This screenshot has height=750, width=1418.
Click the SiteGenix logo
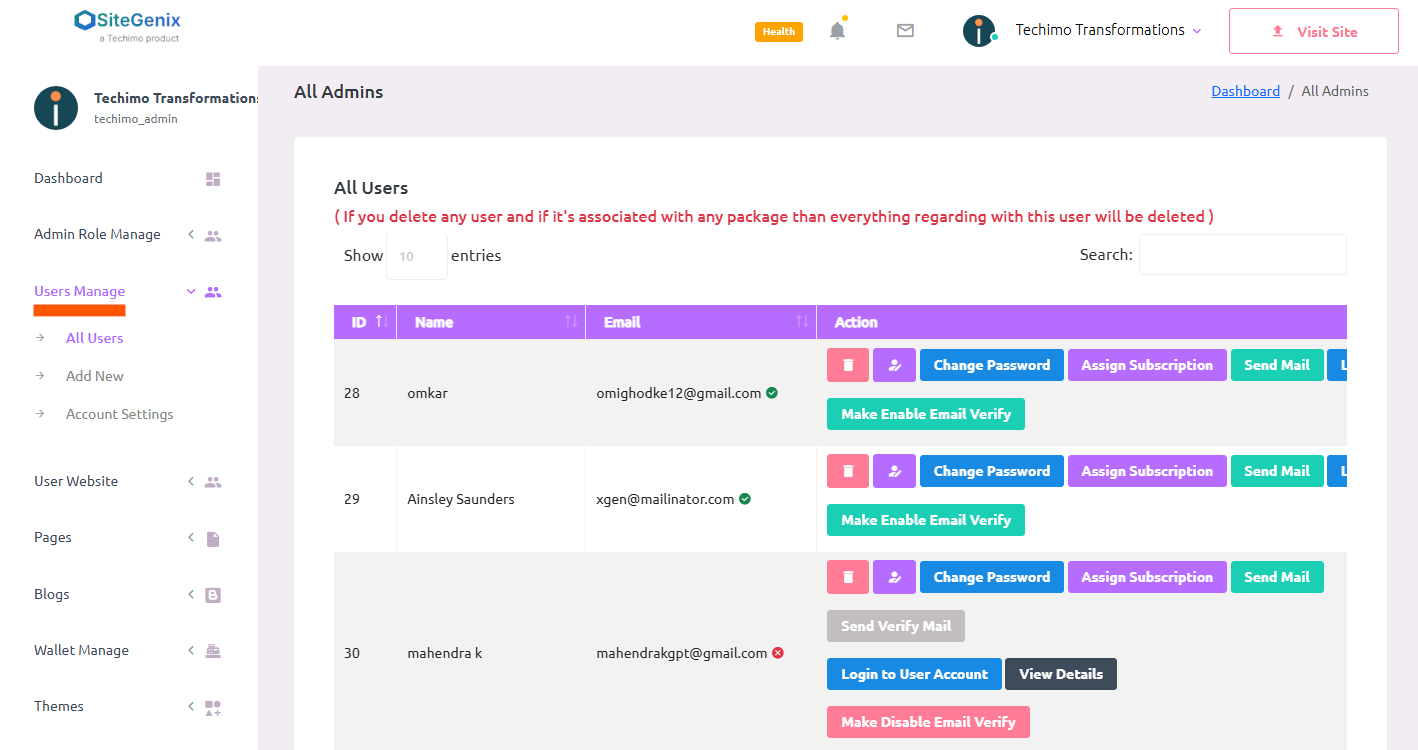click(128, 25)
